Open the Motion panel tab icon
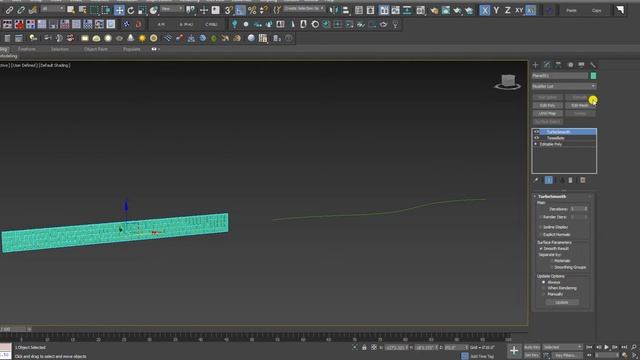 click(570, 65)
